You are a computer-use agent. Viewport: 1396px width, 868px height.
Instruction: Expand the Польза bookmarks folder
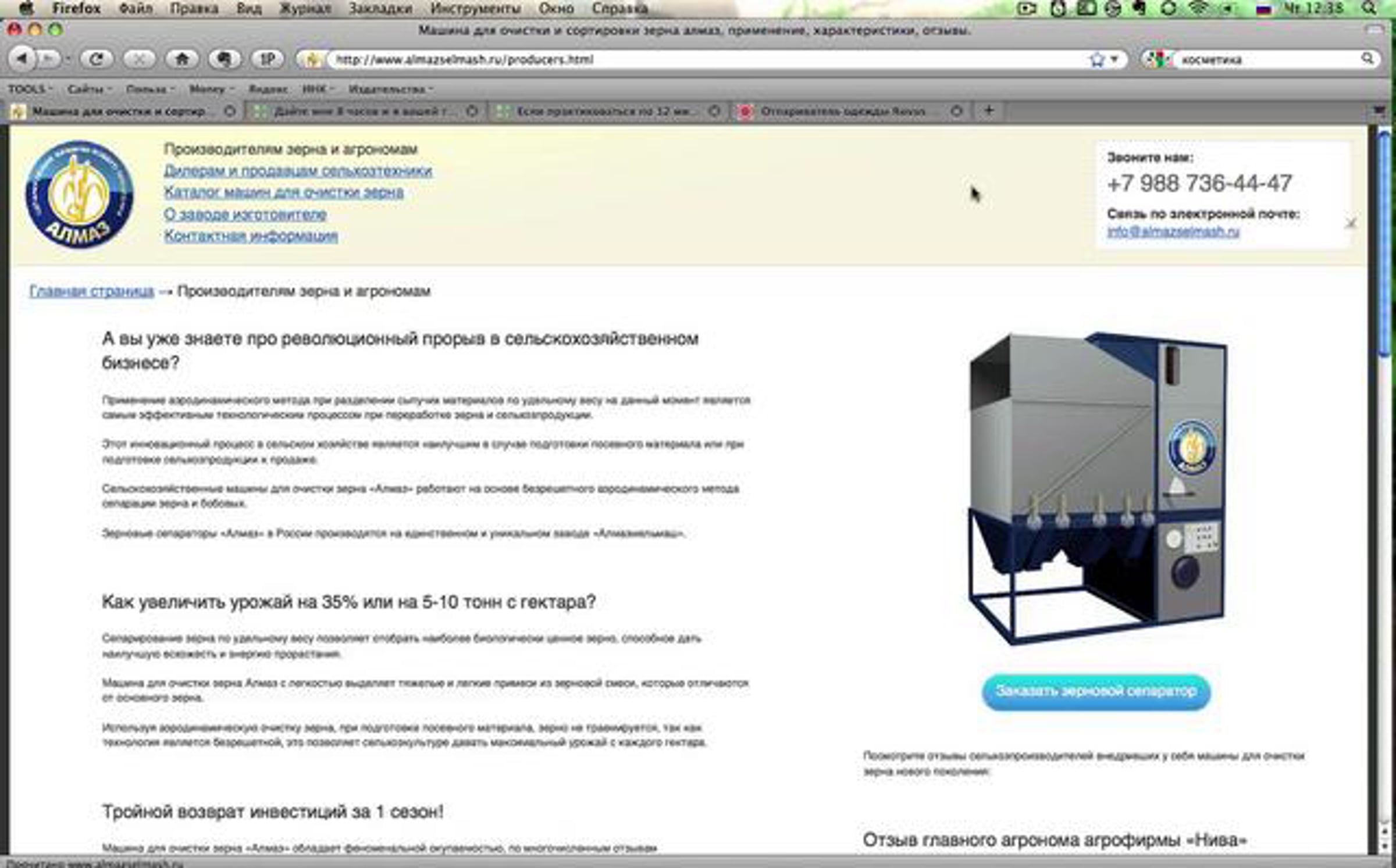point(150,89)
